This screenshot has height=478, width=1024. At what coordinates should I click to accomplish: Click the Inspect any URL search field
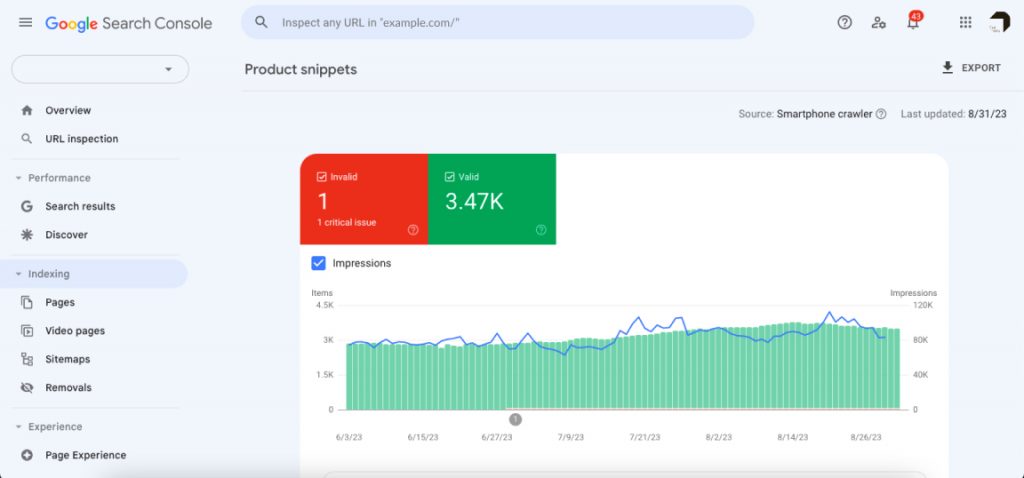500,22
